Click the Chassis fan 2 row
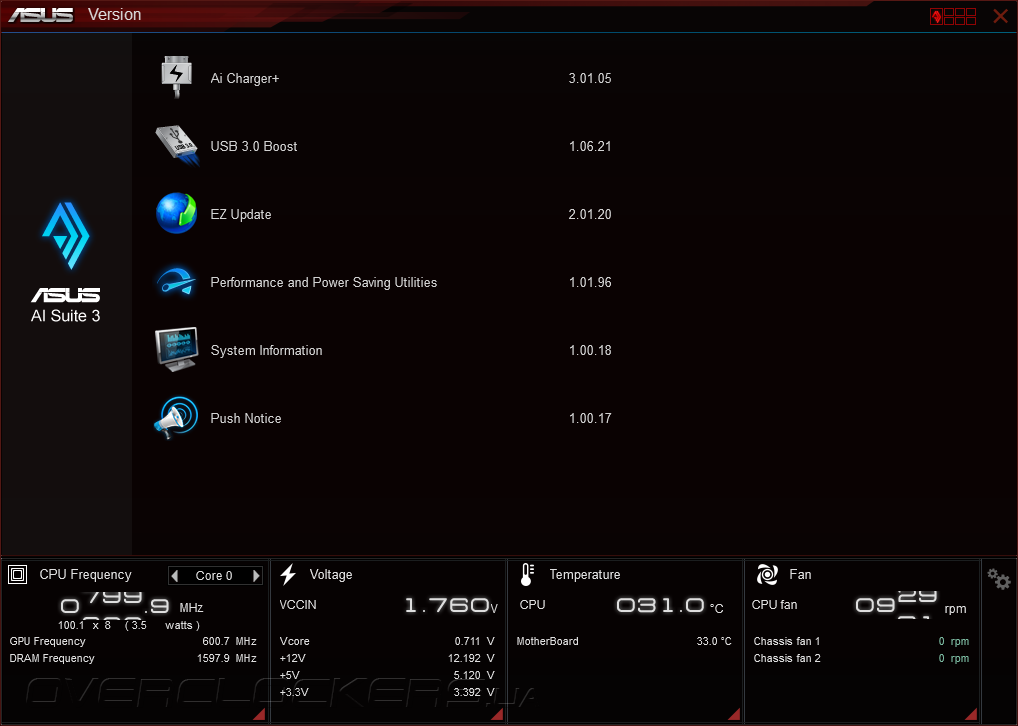 coord(861,658)
